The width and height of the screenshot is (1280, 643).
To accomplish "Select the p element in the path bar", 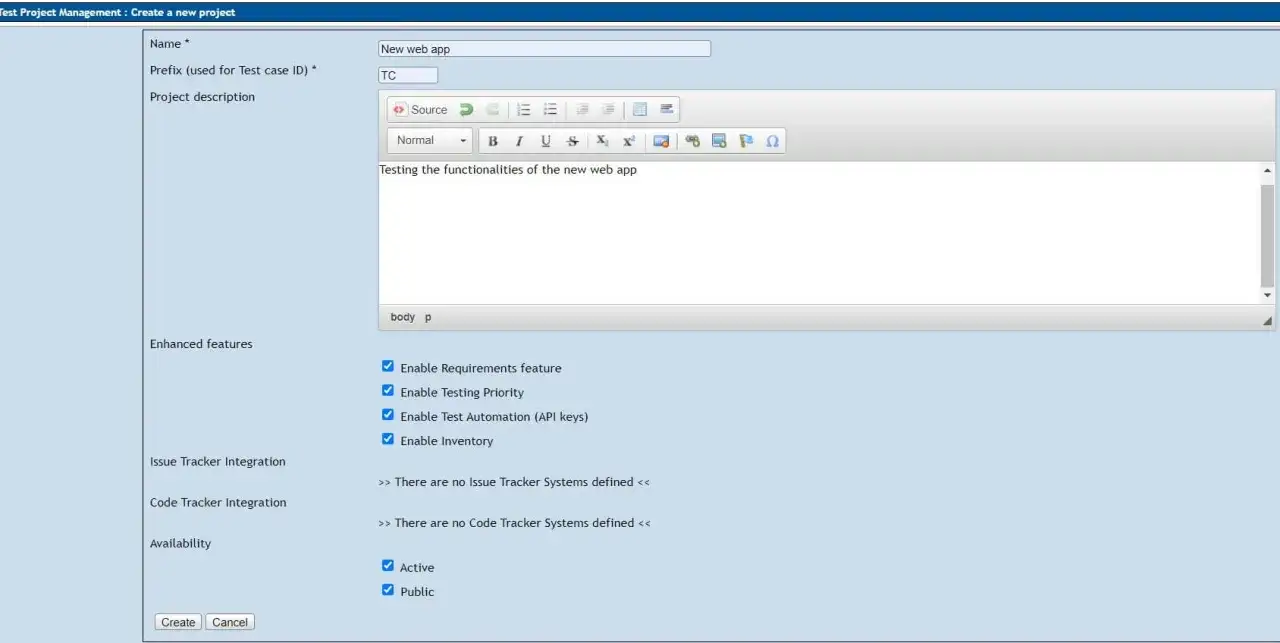I will click(x=428, y=317).
